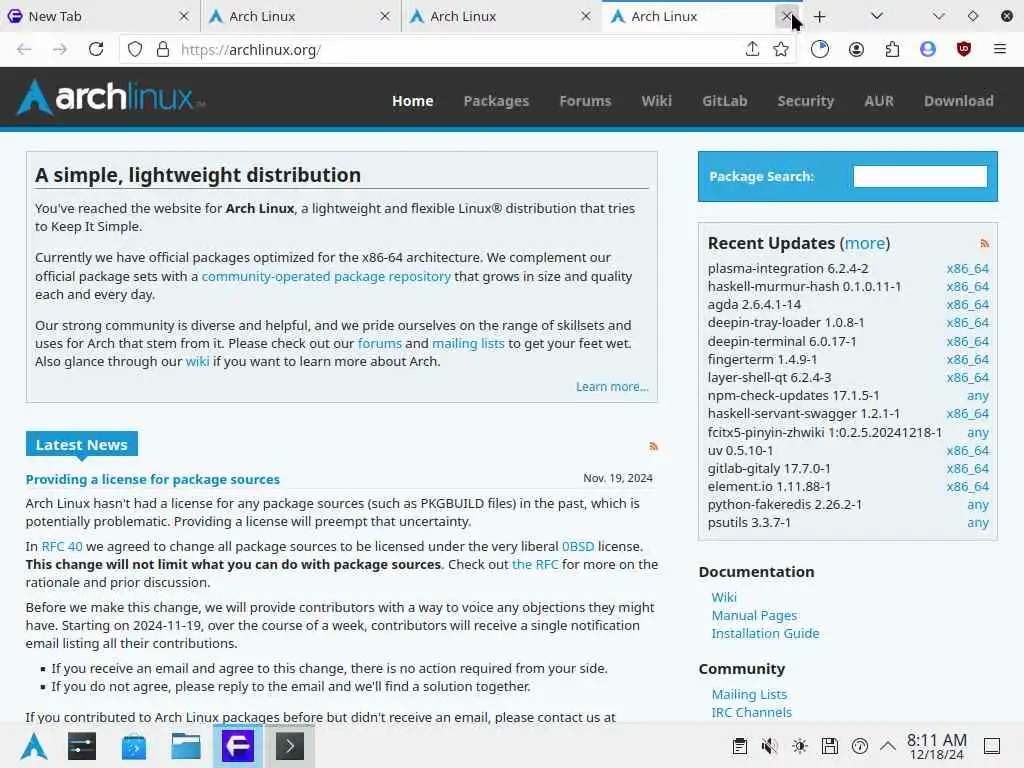
Task: Open the GitLab navigation item
Action: 724,101
